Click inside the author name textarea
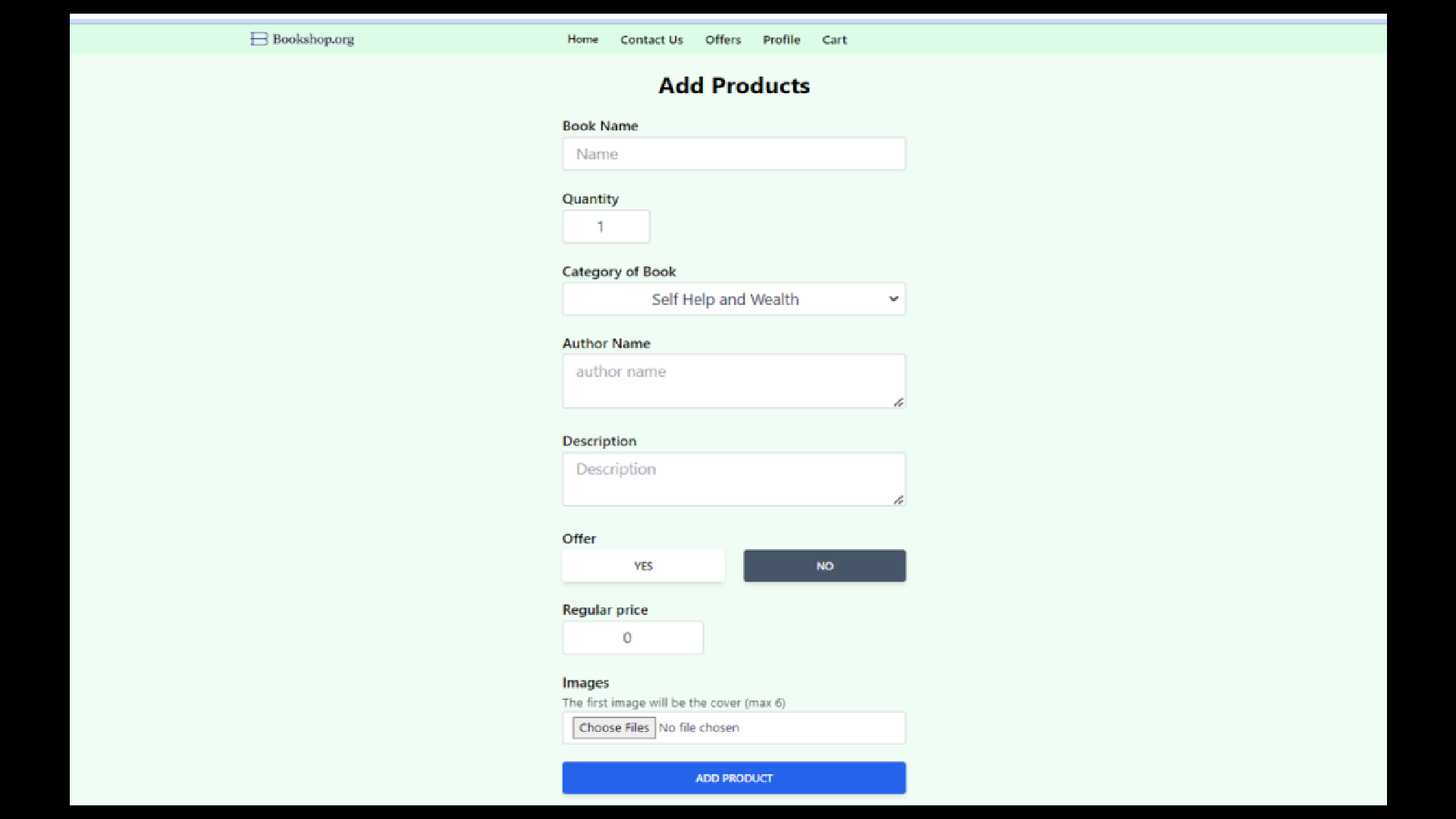The image size is (1456, 819). tap(733, 380)
